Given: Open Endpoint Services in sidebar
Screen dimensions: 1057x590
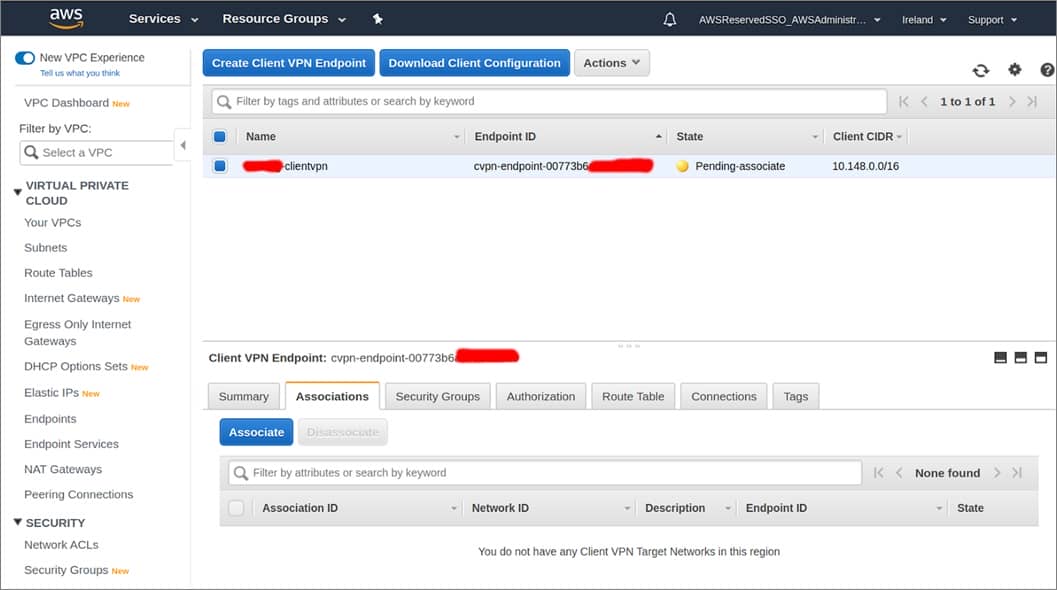Looking at the screenshot, I should [71, 444].
